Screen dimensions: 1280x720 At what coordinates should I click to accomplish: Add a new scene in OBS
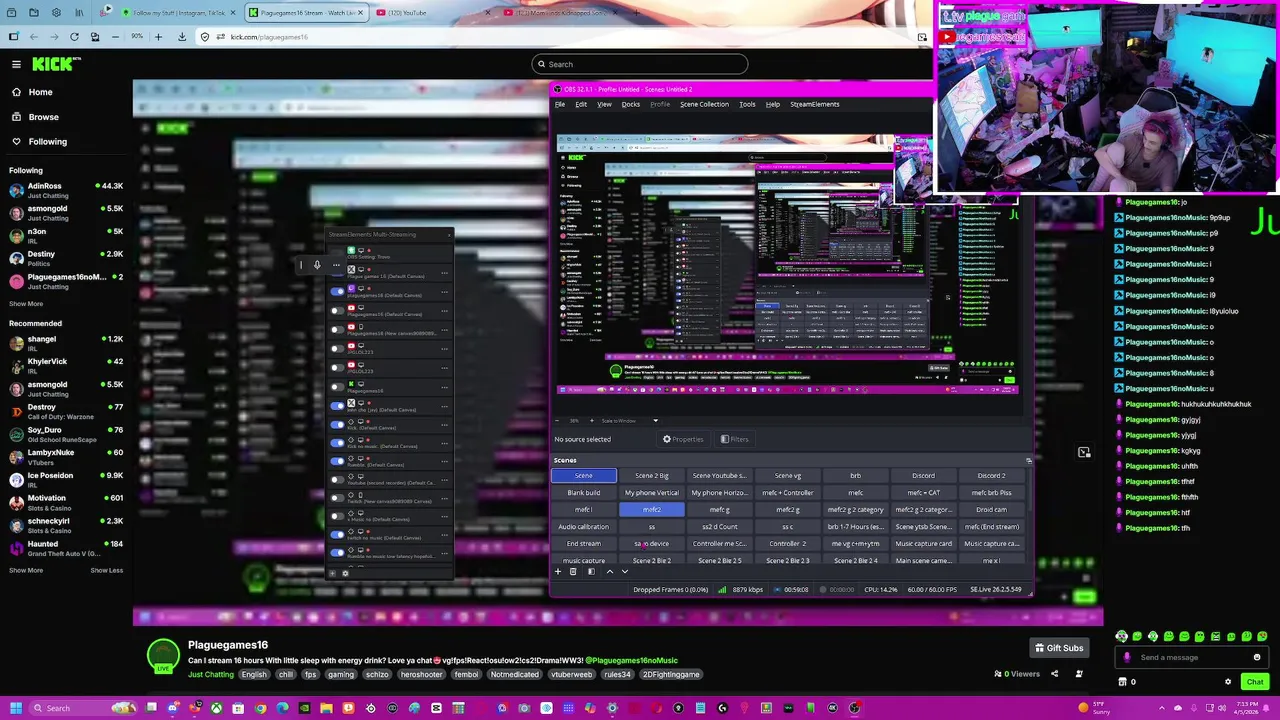[x=558, y=572]
